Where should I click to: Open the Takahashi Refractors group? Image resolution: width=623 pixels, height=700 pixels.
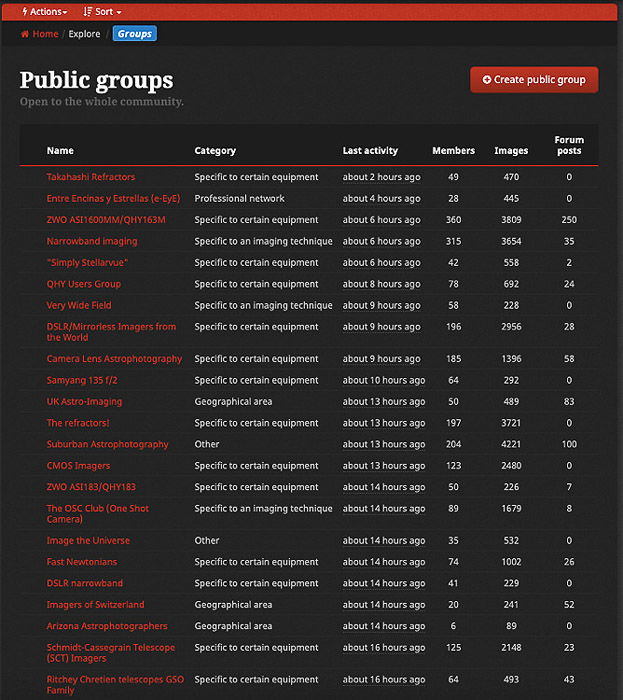(90, 177)
